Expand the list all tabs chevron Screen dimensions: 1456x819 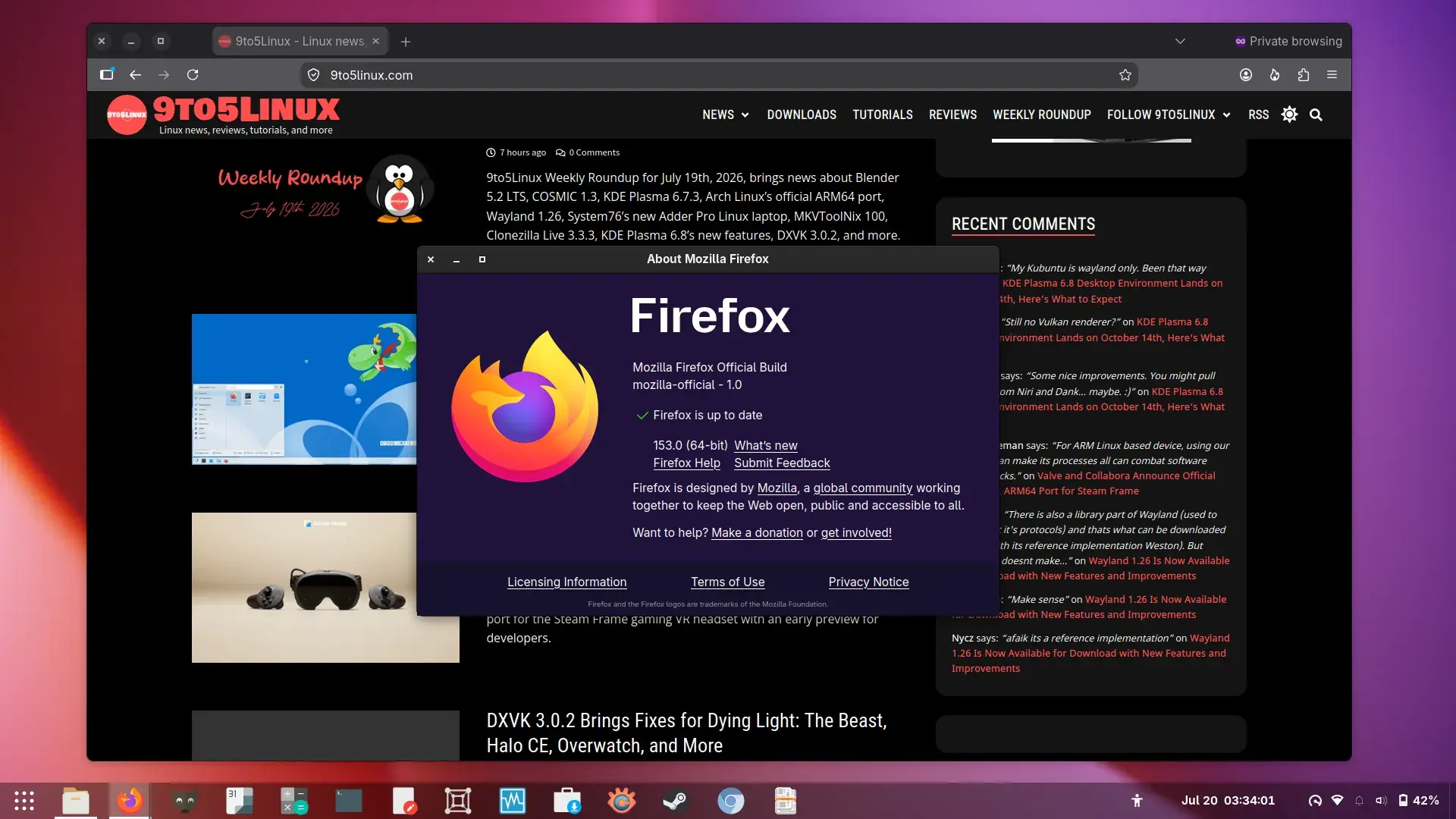[1180, 41]
